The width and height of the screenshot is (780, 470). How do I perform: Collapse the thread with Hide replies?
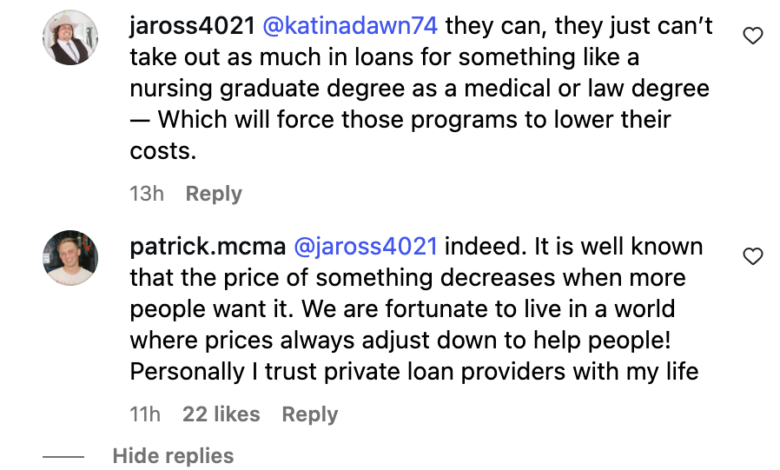click(173, 456)
